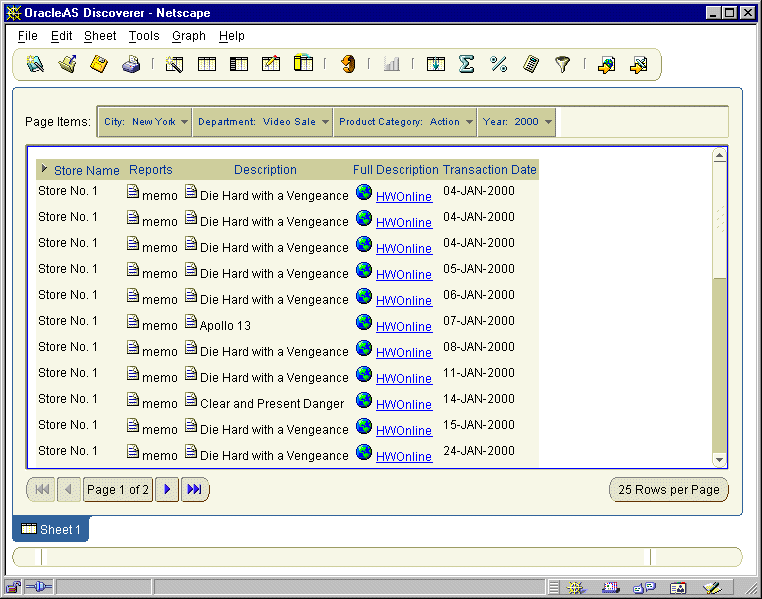Select the Sheet 1 tab
The height and width of the screenshot is (599, 762).
(x=51, y=529)
